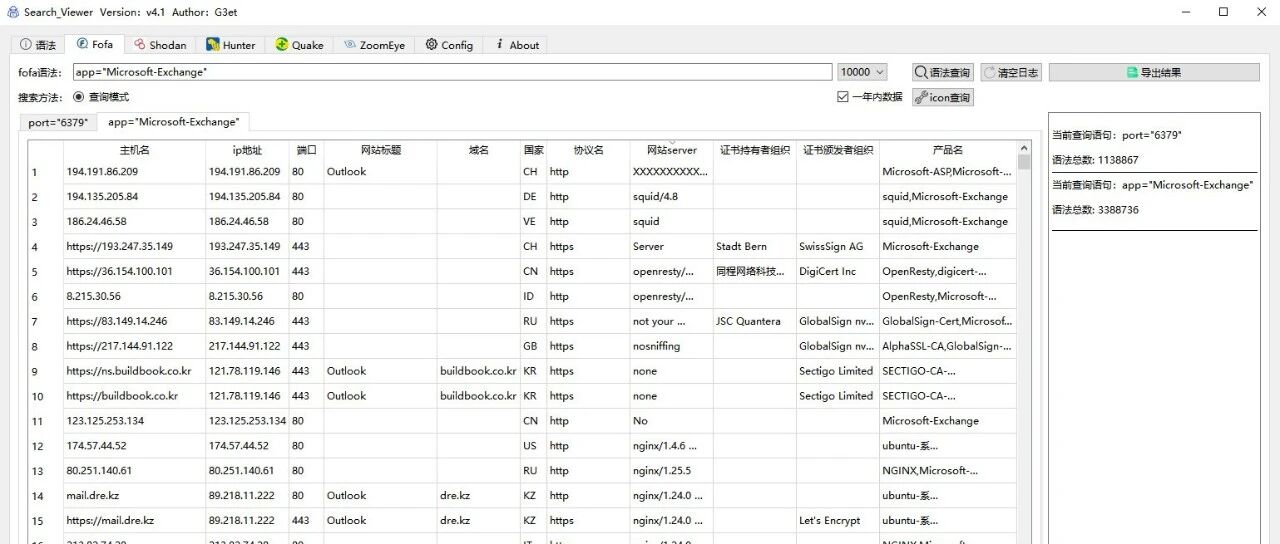Click the About info icon
This screenshot has width=1280, height=544.
tap(499, 45)
